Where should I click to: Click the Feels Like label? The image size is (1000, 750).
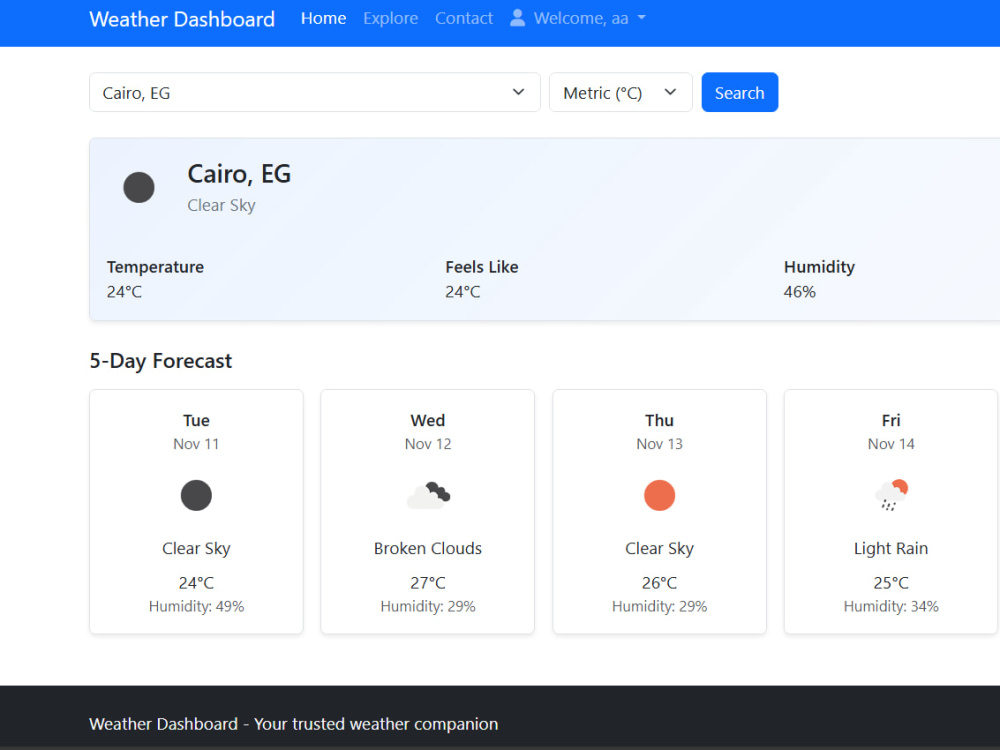pos(482,267)
